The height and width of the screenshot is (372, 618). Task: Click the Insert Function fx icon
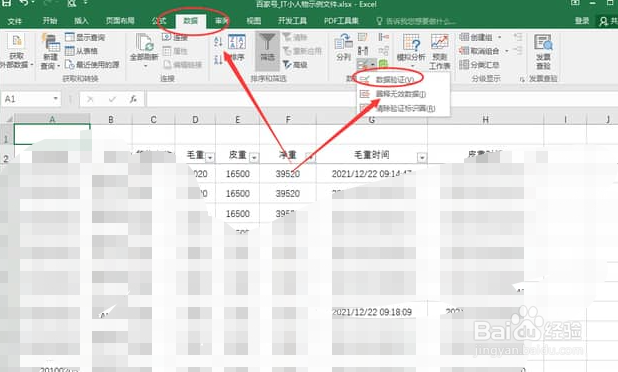(133, 99)
